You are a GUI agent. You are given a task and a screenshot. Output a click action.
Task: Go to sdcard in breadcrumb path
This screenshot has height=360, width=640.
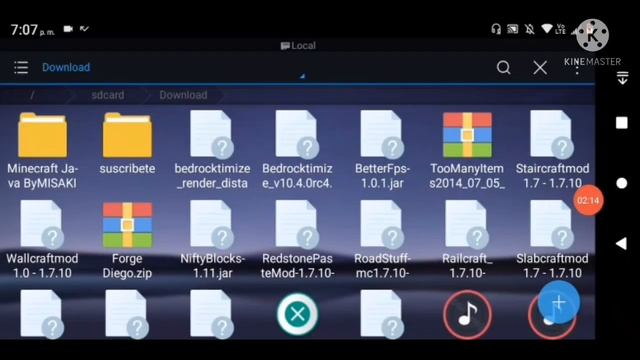pyautogui.click(x=108, y=95)
